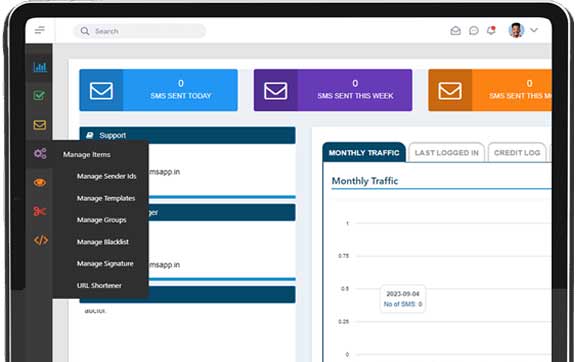Open the notifications bell icon
The height and width of the screenshot is (362, 577).
tap(491, 30)
